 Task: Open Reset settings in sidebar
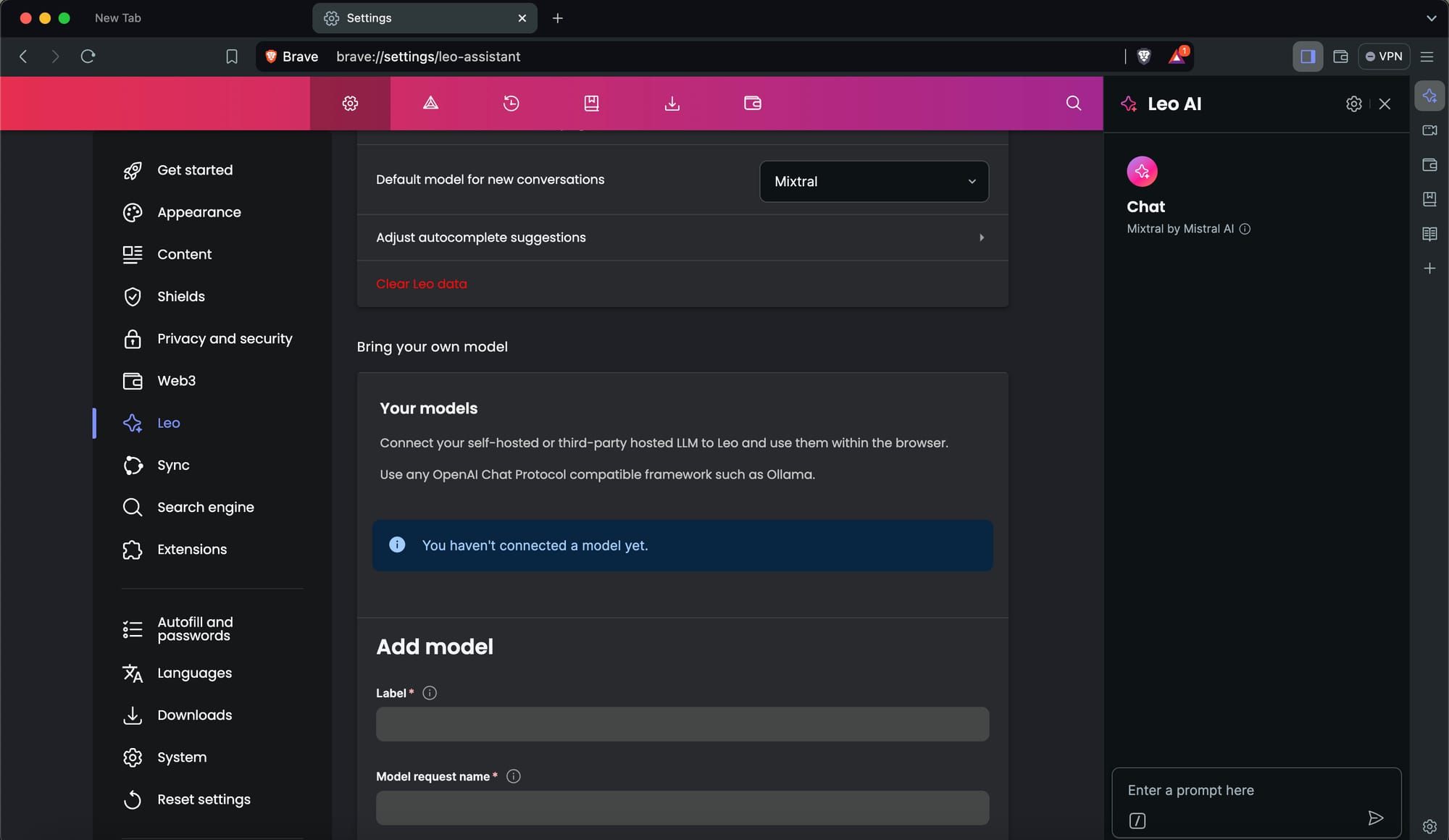[204, 799]
